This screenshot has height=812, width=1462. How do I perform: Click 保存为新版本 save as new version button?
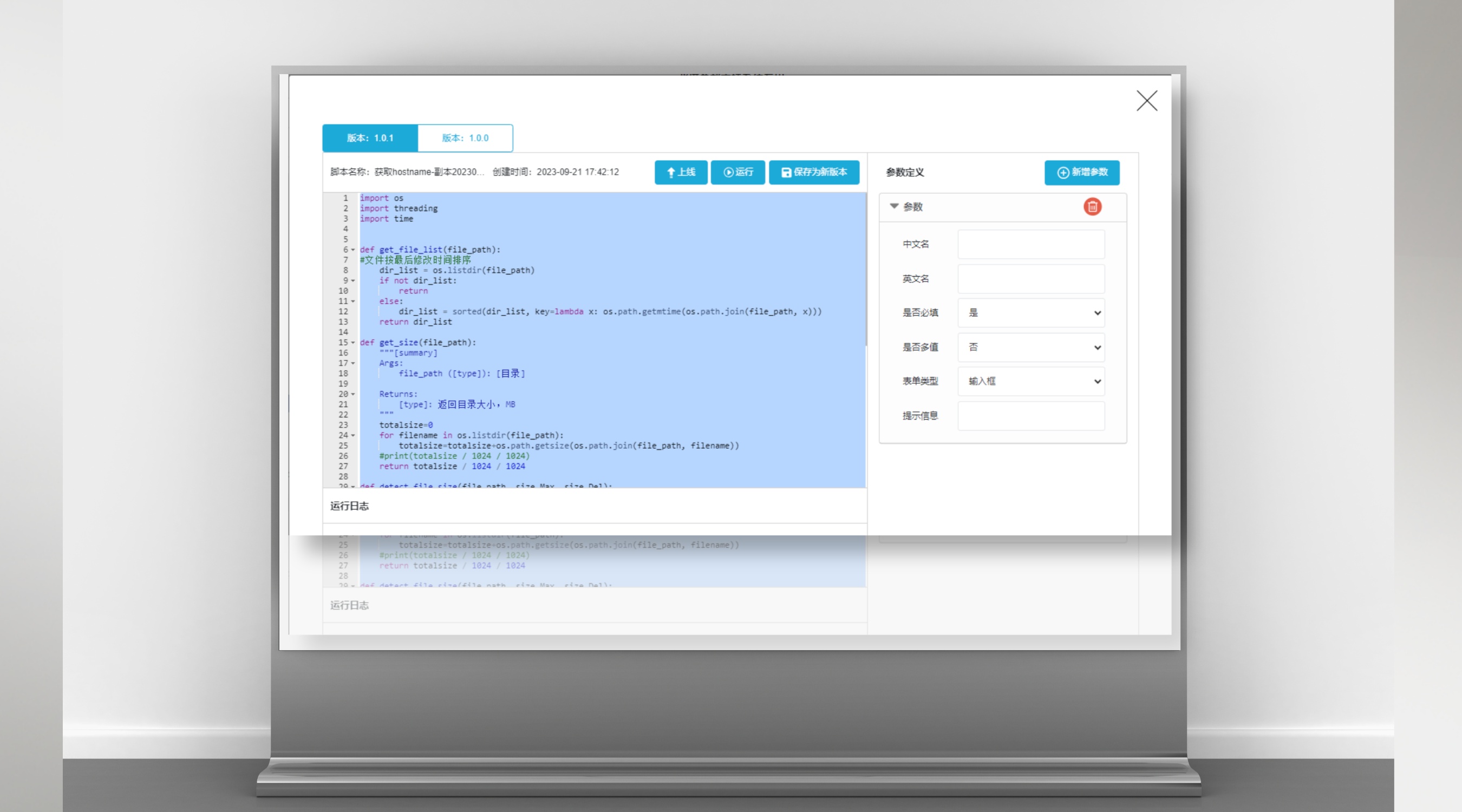tap(814, 172)
